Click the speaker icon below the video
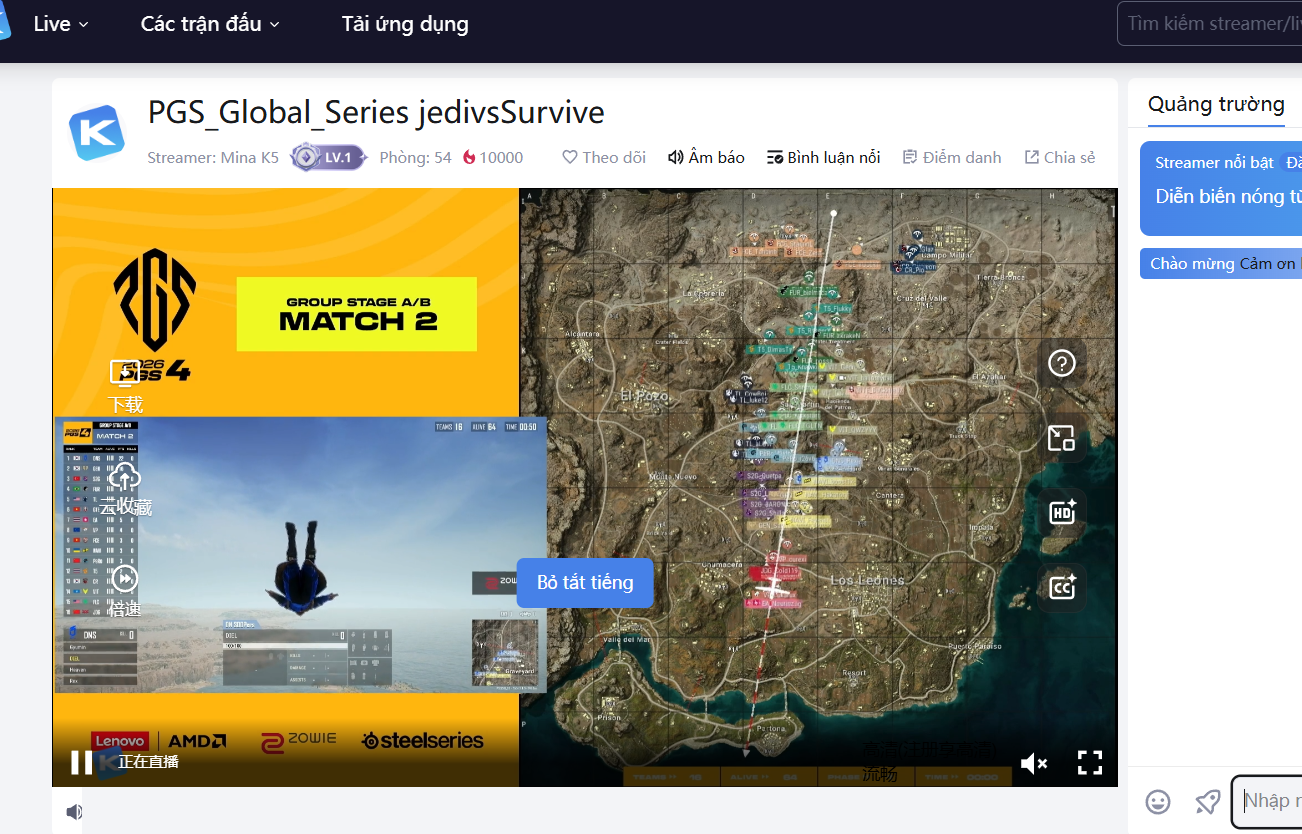The image size is (1302, 834). tap(74, 812)
